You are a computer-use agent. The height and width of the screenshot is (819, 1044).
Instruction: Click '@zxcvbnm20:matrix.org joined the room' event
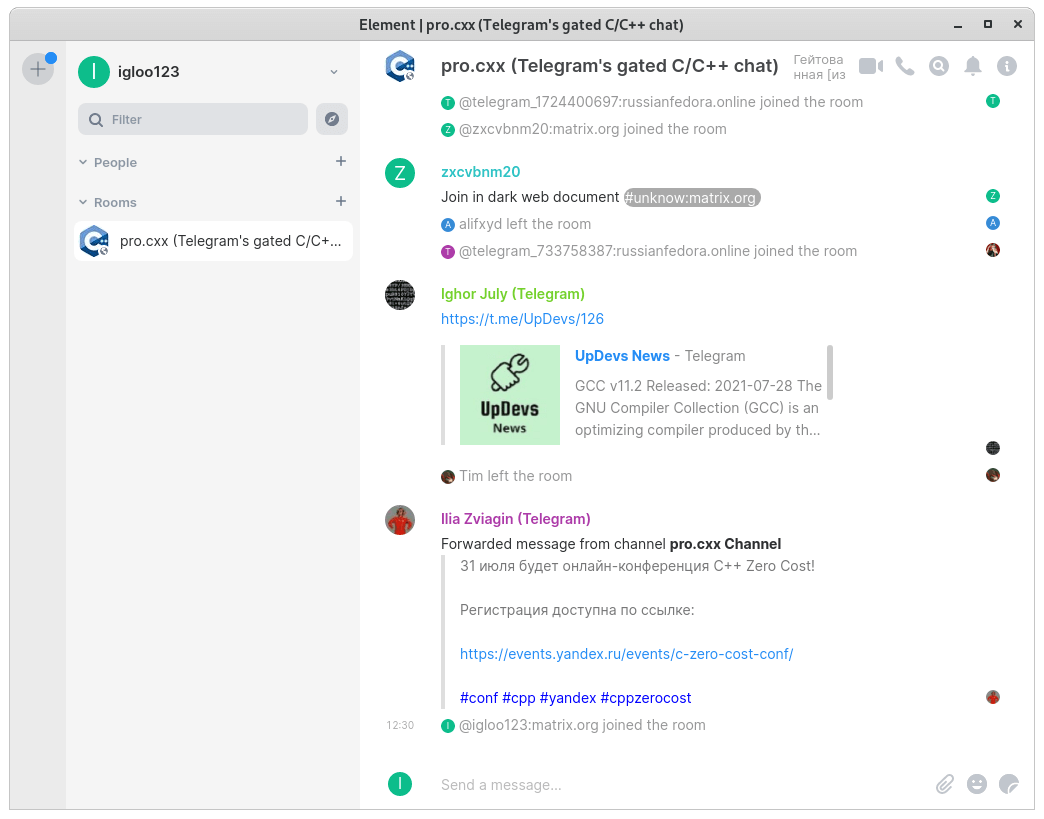593,129
